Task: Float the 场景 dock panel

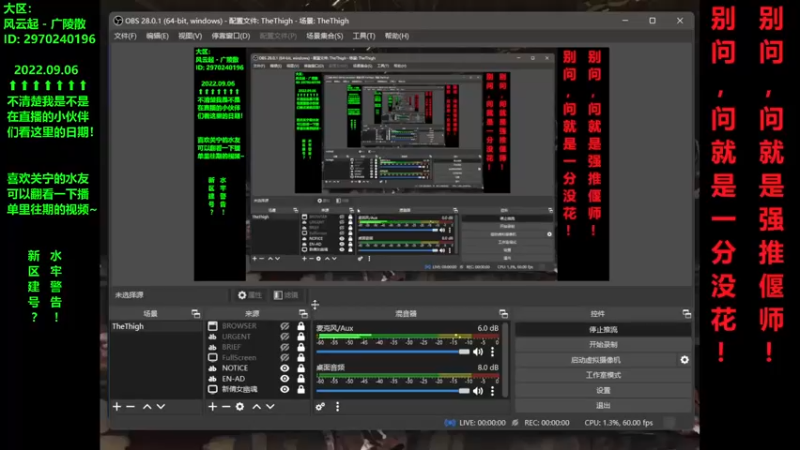Action: pos(195,313)
